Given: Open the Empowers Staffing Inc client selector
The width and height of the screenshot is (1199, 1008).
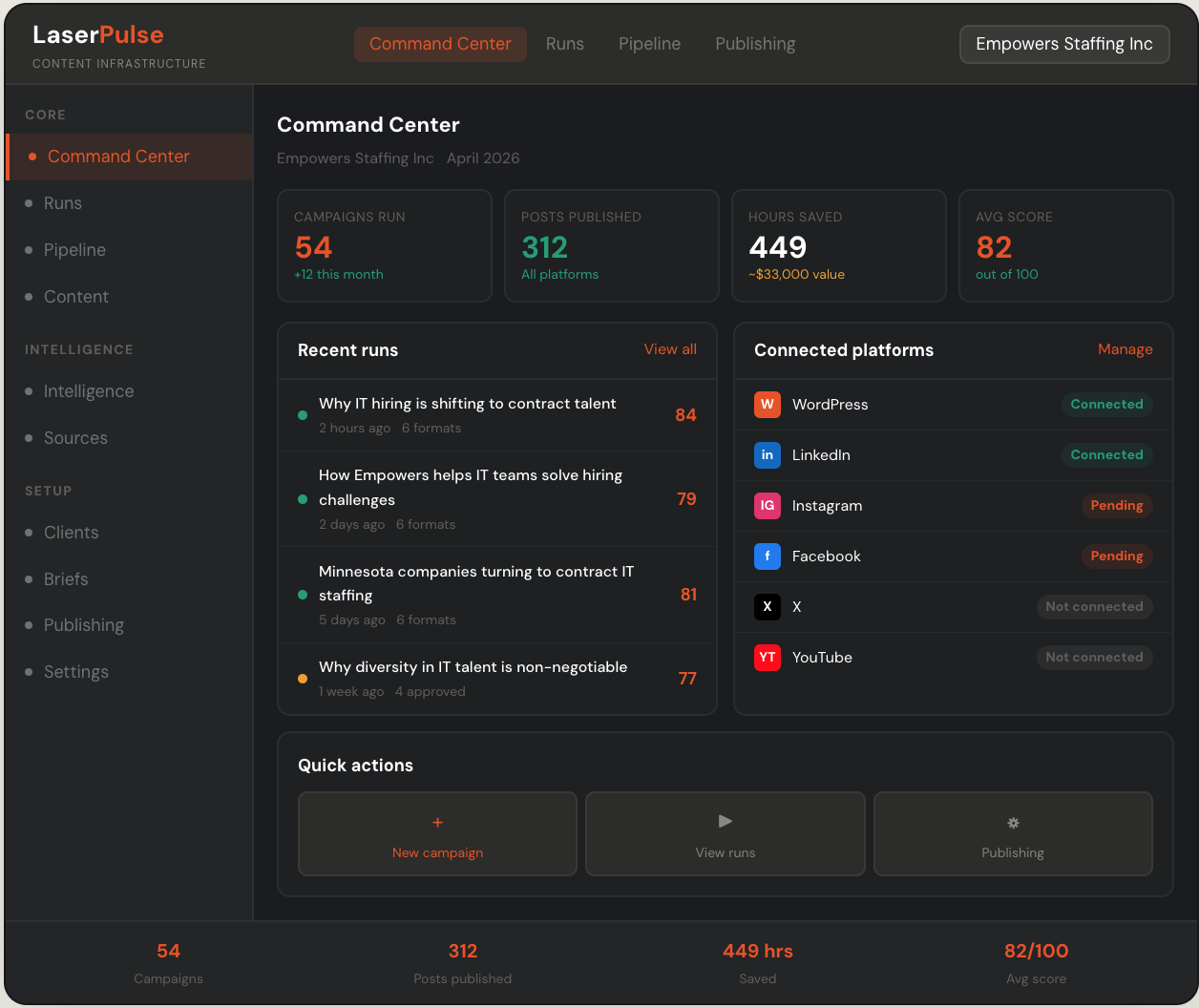Looking at the screenshot, I should coord(1063,44).
